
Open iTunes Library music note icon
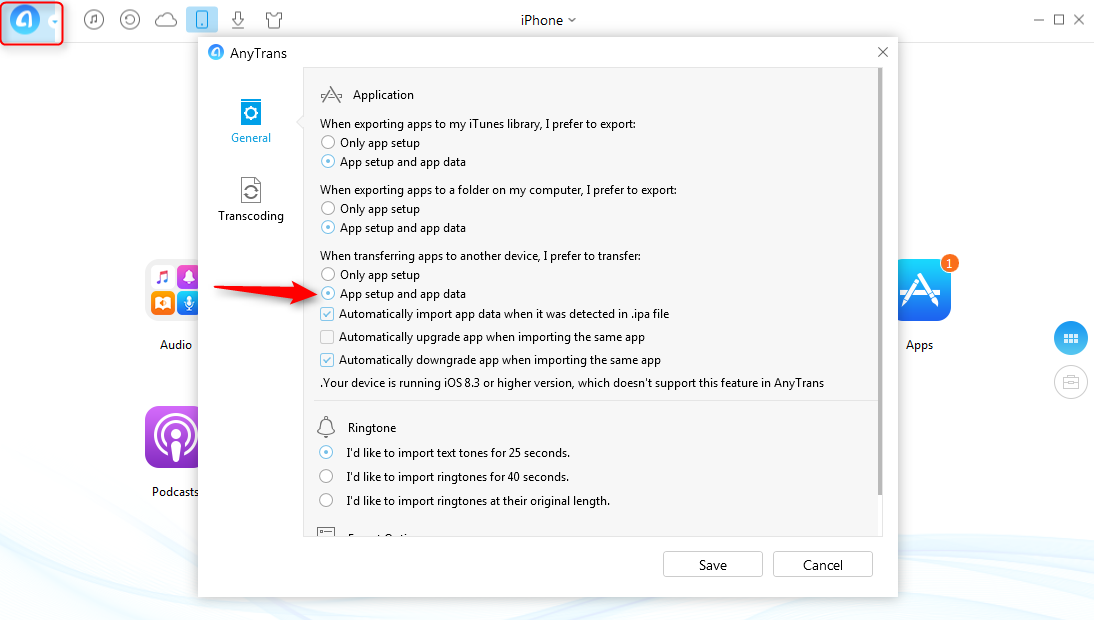tap(93, 20)
